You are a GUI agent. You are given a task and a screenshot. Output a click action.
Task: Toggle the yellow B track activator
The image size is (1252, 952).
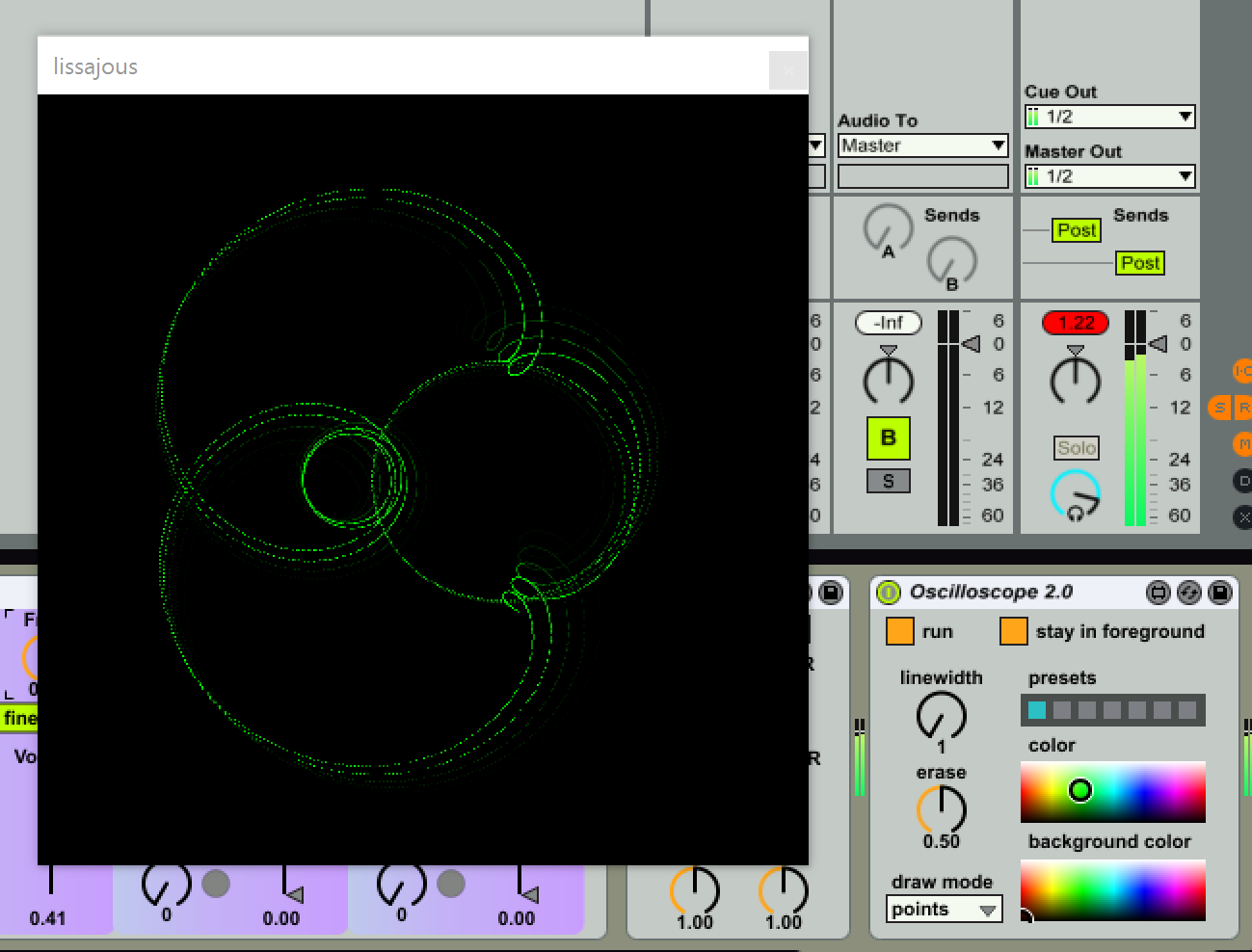888,438
